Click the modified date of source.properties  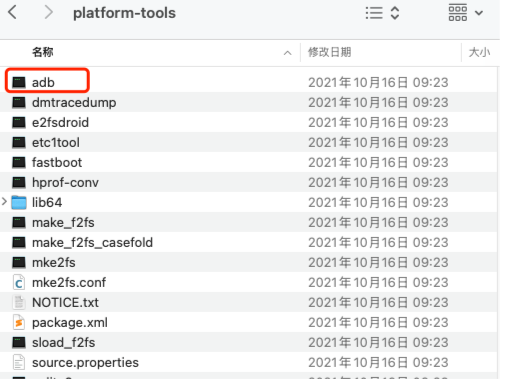pyautogui.click(x=378, y=362)
